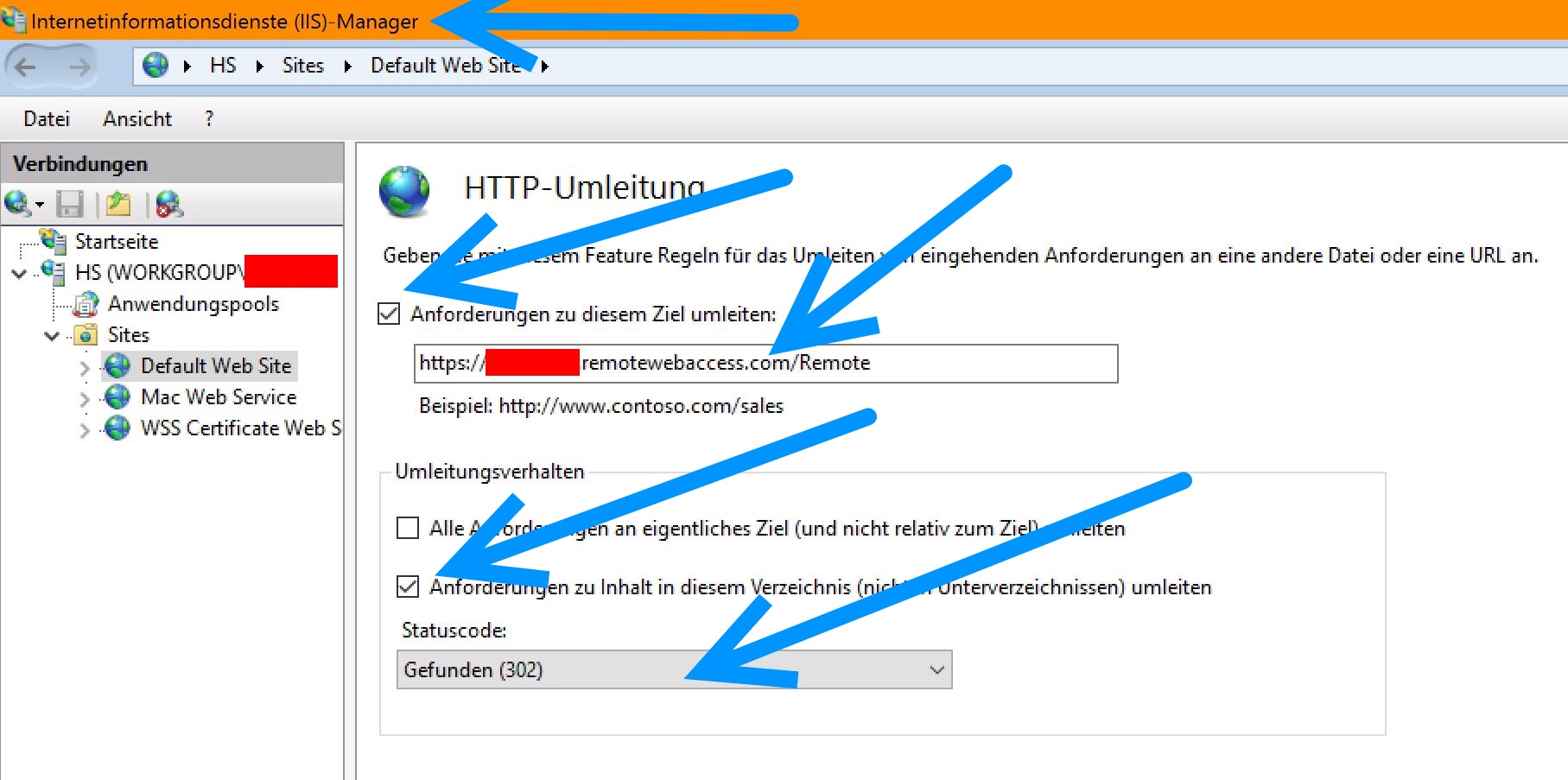Click the Startseite home icon in the tree
The height and width of the screenshot is (780, 1568).
54,242
